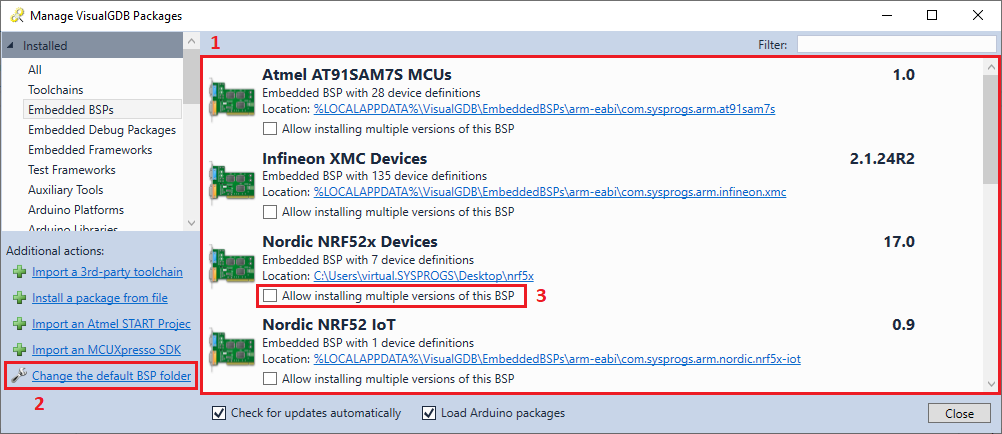
Task: Click down arrow of category list scrollbar
Action: point(190,222)
